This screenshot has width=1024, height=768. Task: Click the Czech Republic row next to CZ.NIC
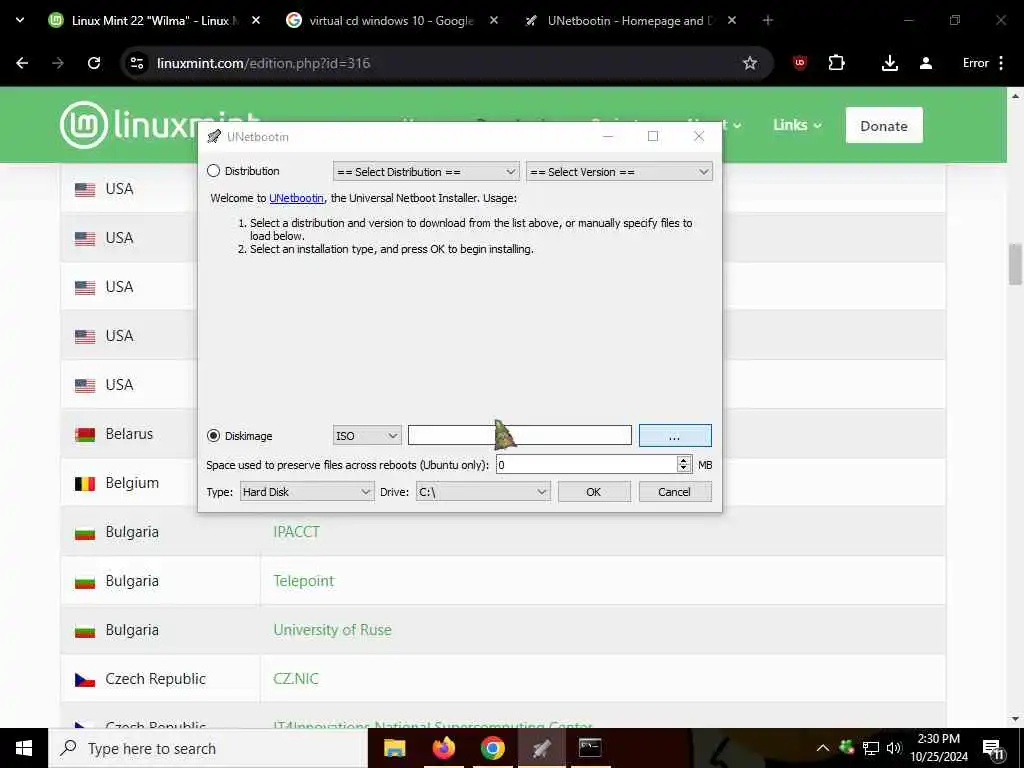pyautogui.click(x=155, y=679)
